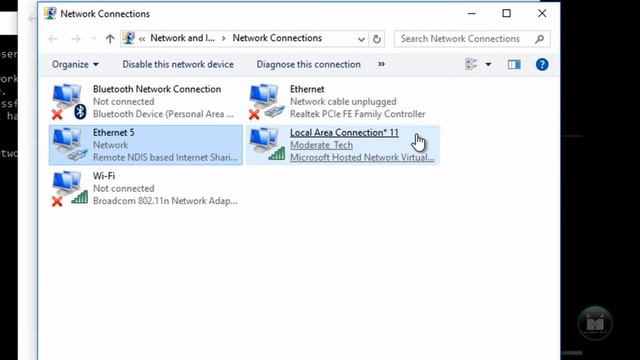This screenshot has width=640, height=360.
Task: Click the Wi-Fi name label
Action: [x=104, y=176]
